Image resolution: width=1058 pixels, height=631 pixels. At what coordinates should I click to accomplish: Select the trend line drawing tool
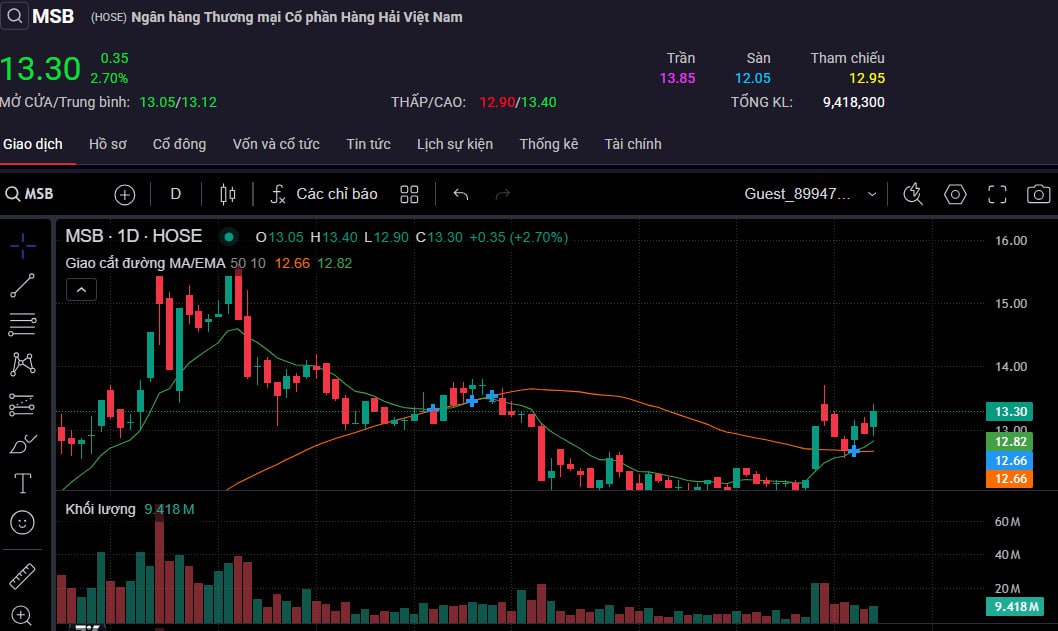(22, 285)
